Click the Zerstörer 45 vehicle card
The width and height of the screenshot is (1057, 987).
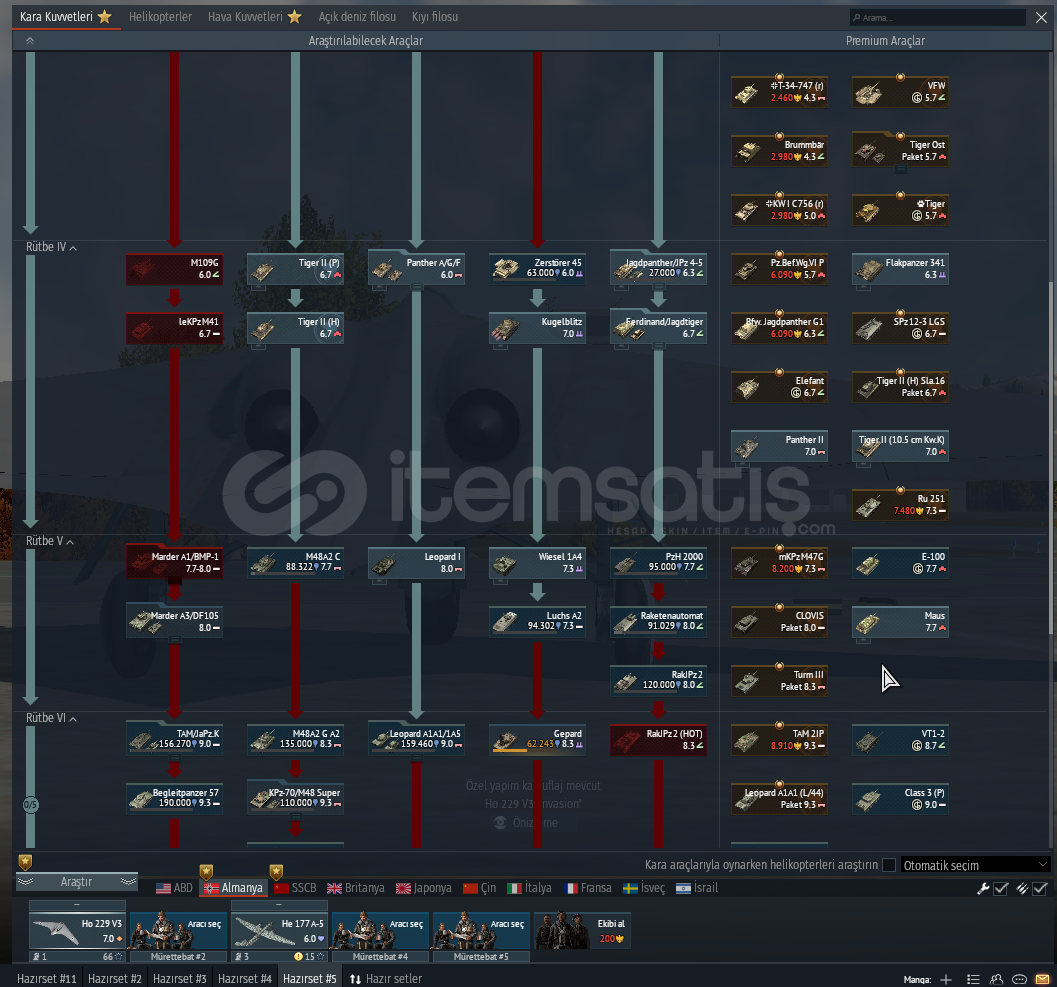click(x=537, y=269)
